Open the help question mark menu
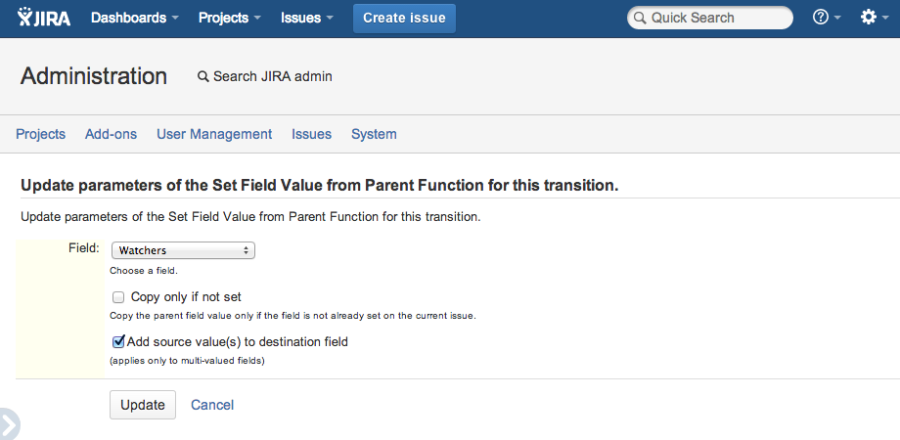The height and width of the screenshot is (440, 900). (x=826, y=18)
